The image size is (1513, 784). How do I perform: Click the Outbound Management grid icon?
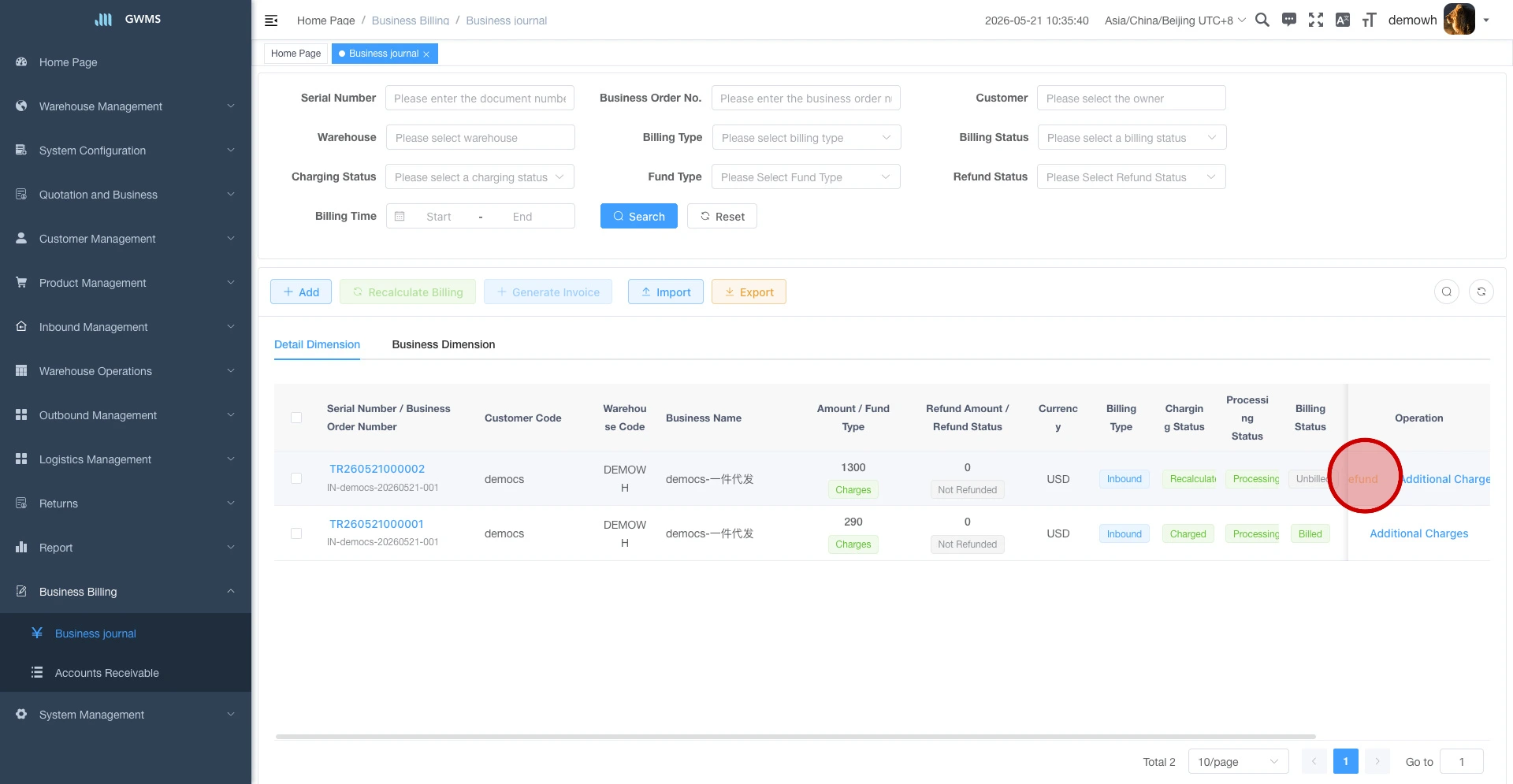point(21,414)
